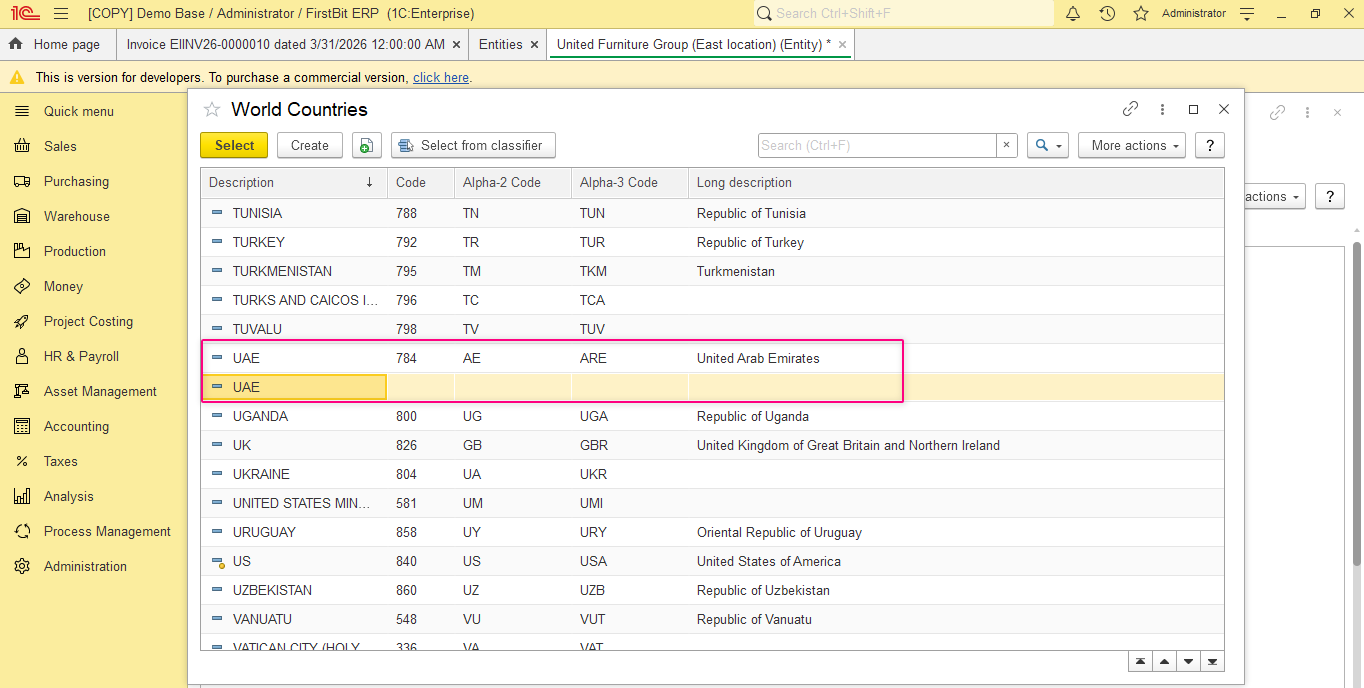Select the UGANDA row
Screen dimensions: 1364x688
(x=712, y=416)
